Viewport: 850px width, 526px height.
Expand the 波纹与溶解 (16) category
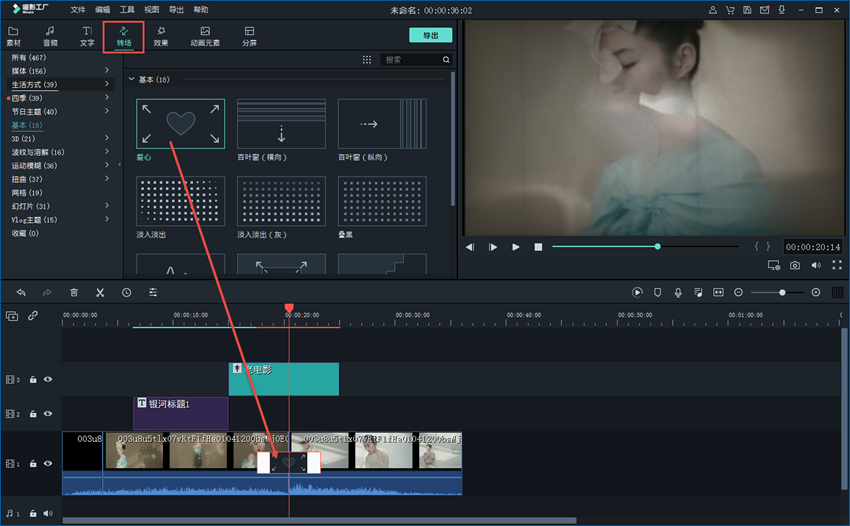coord(107,152)
